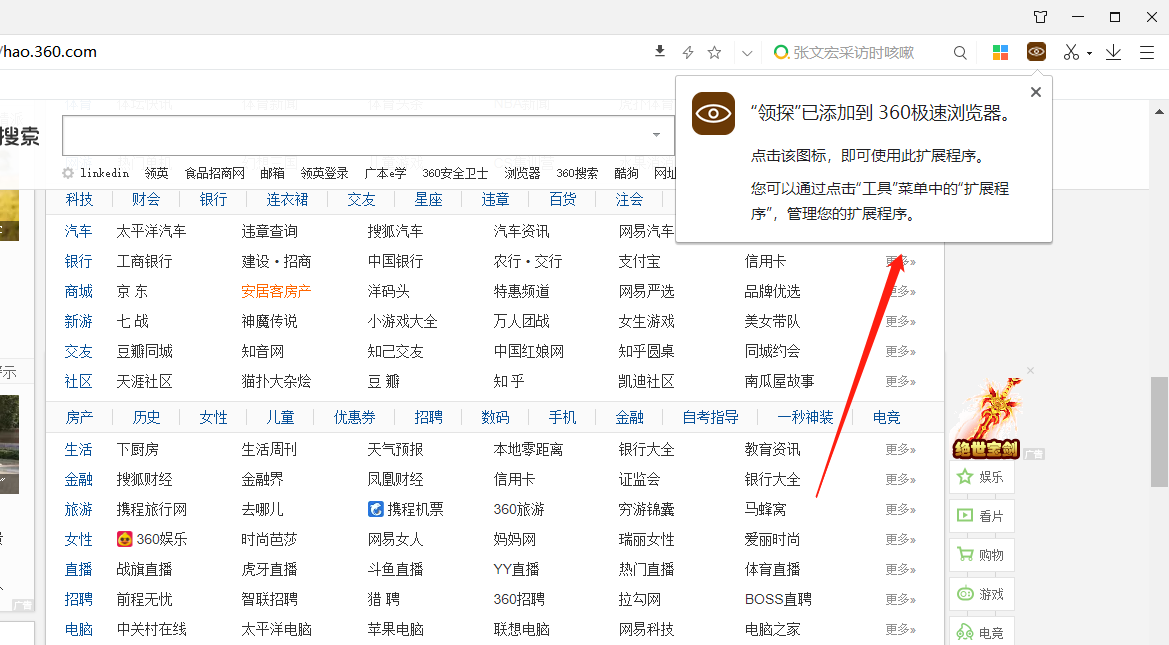Open the BOSS直聘 link
Viewport: 1169px width, 645px height.
pos(778,599)
